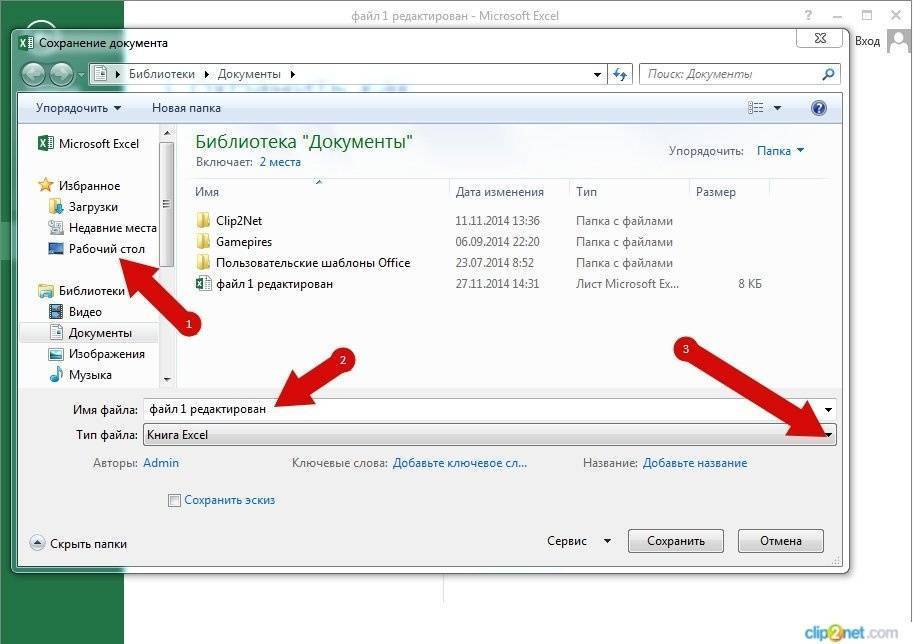
Task: Select Microsoft Excel in the sidebar
Action: point(98,144)
